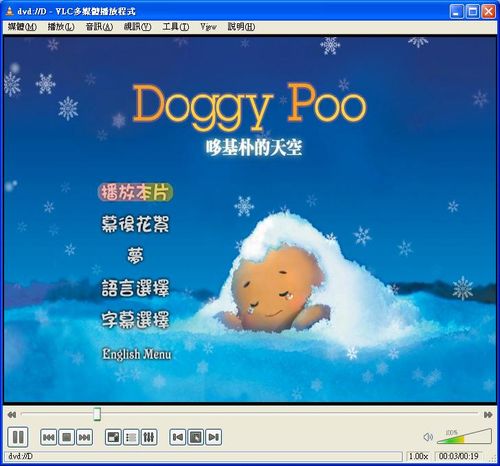The image size is (500, 466).
Task: Select 字幕選擇 on the DVD menu
Action: (135, 320)
